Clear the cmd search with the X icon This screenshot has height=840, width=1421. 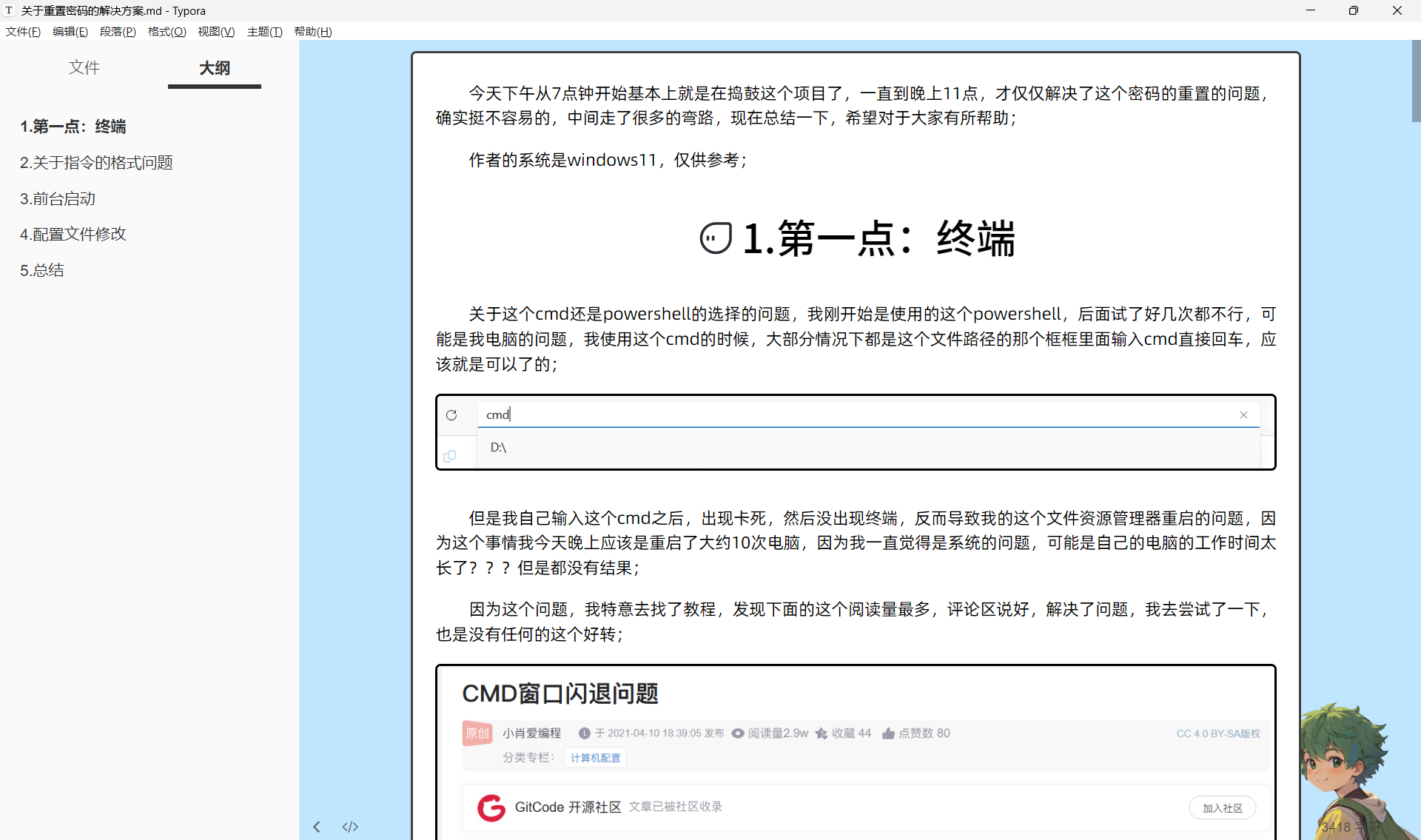[1243, 415]
